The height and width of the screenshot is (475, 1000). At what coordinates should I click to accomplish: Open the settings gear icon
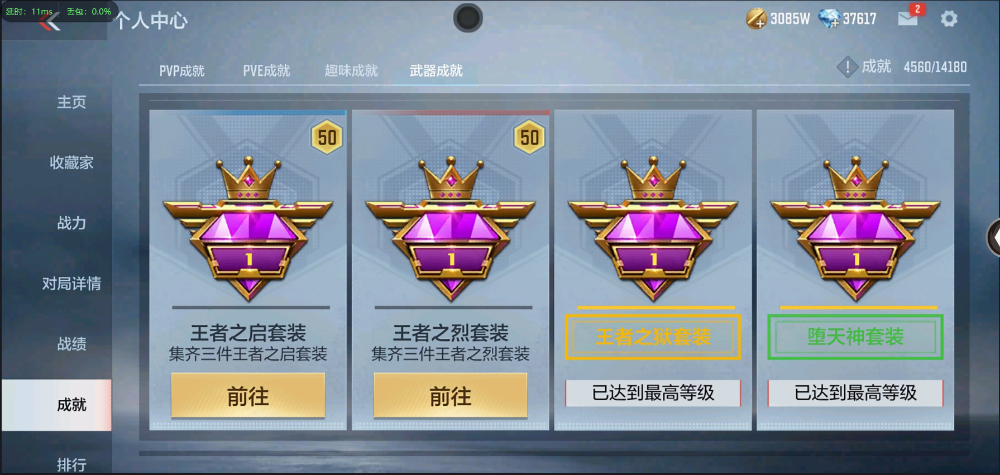949,18
